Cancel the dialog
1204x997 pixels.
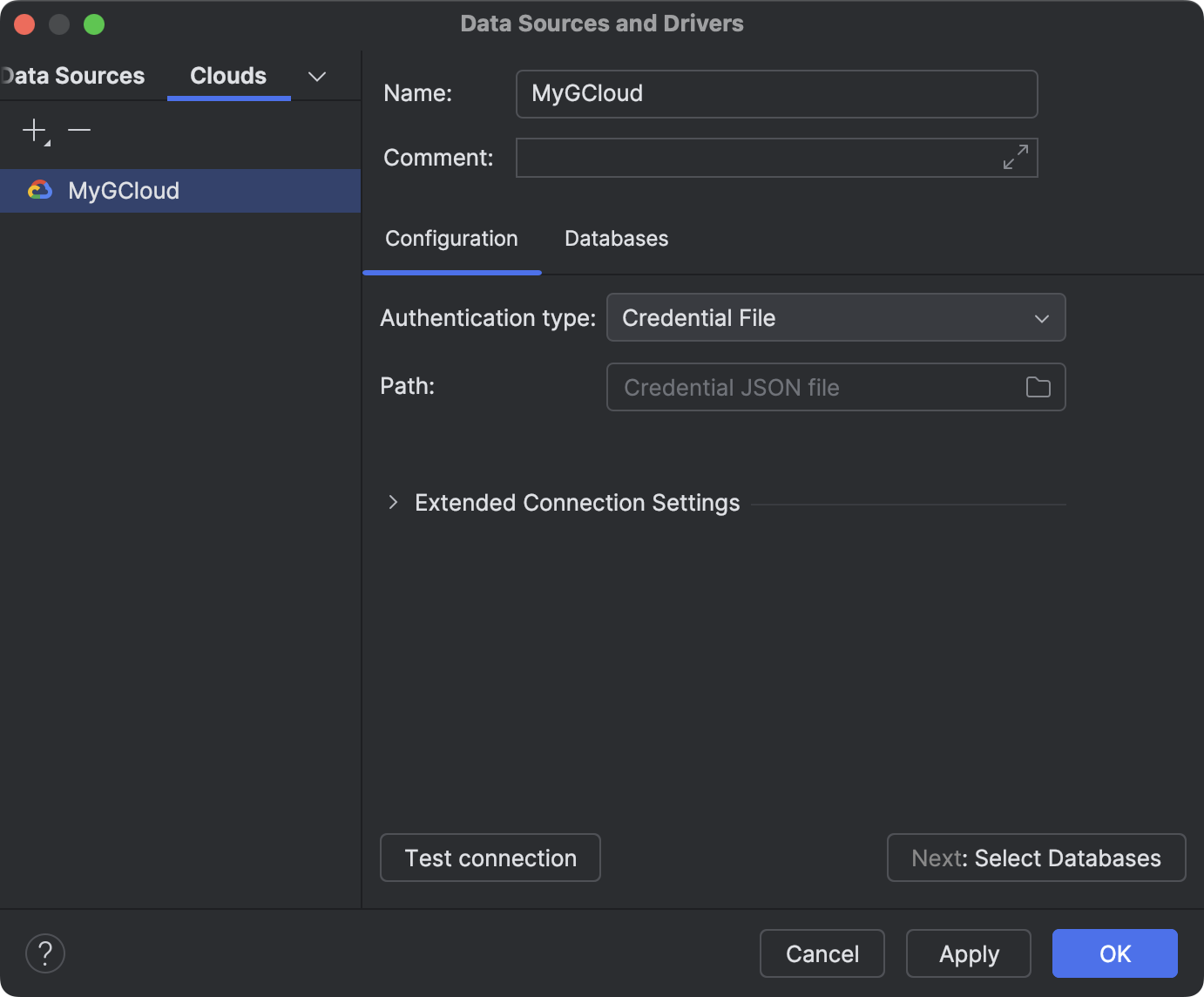821,953
